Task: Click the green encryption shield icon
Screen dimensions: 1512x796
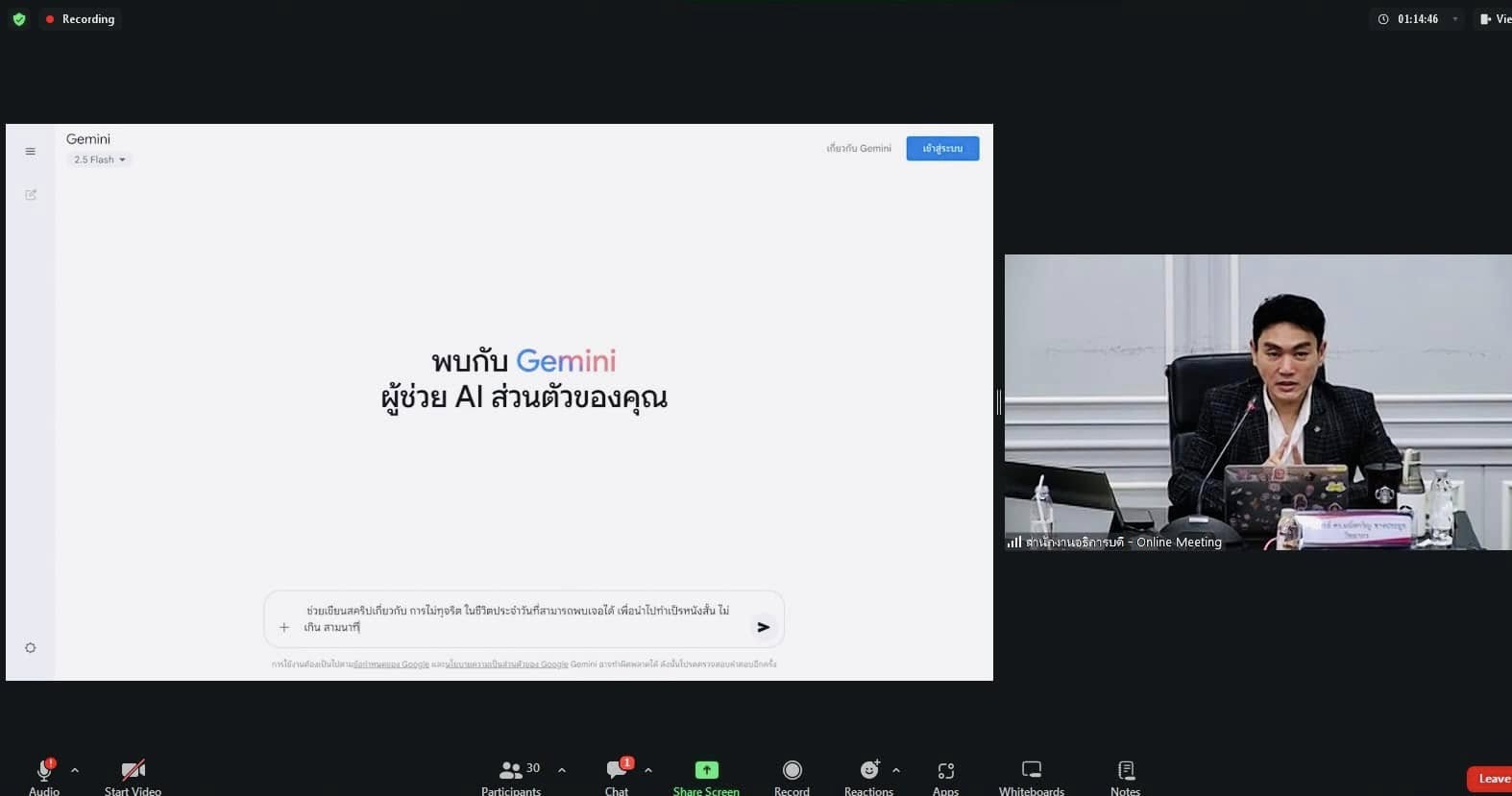Action: [x=19, y=19]
